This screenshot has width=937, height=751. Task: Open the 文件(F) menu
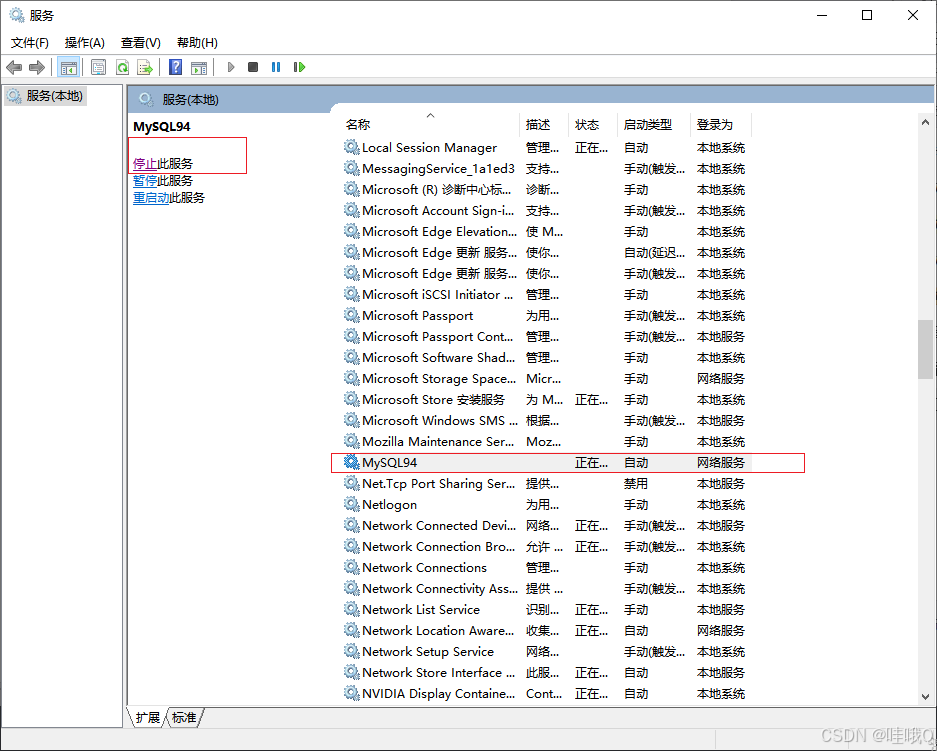[29, 42]
